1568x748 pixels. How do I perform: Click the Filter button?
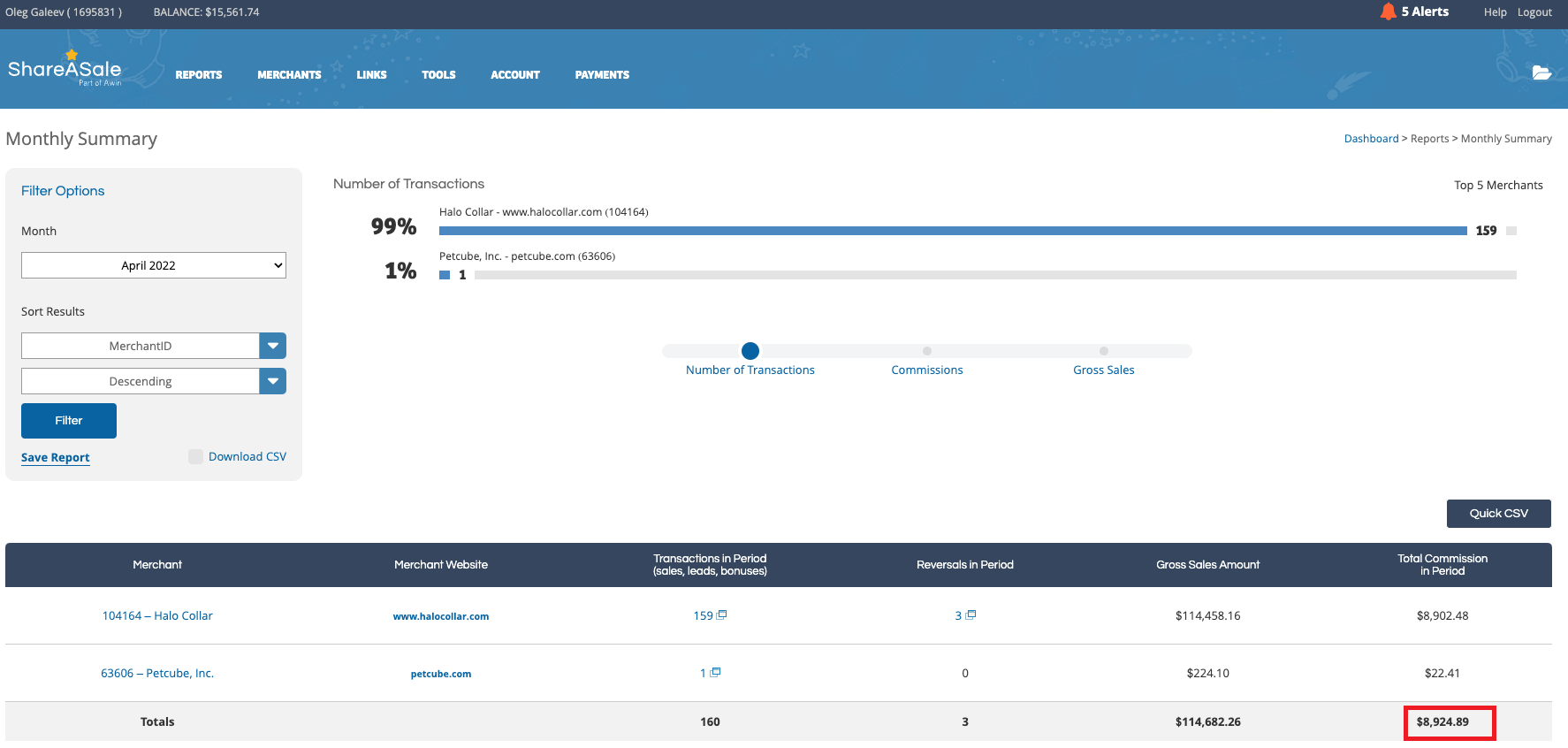(69, 421)
